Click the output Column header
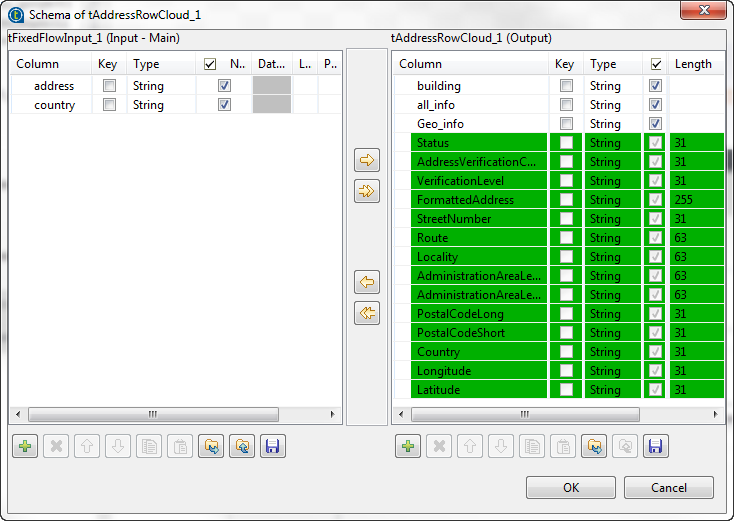734x521 pixels. click(x=471, y=64)
